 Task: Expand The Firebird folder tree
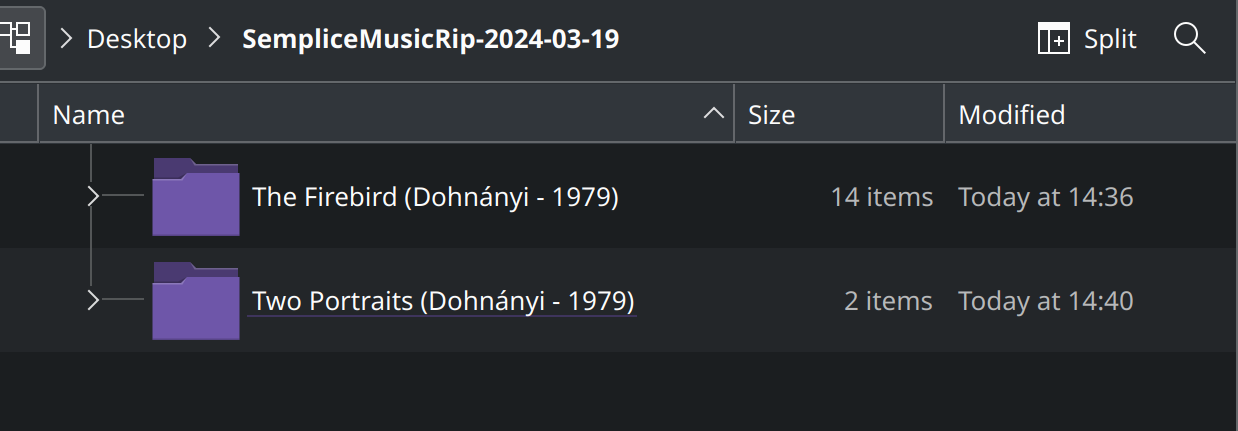tap(93, 197)
